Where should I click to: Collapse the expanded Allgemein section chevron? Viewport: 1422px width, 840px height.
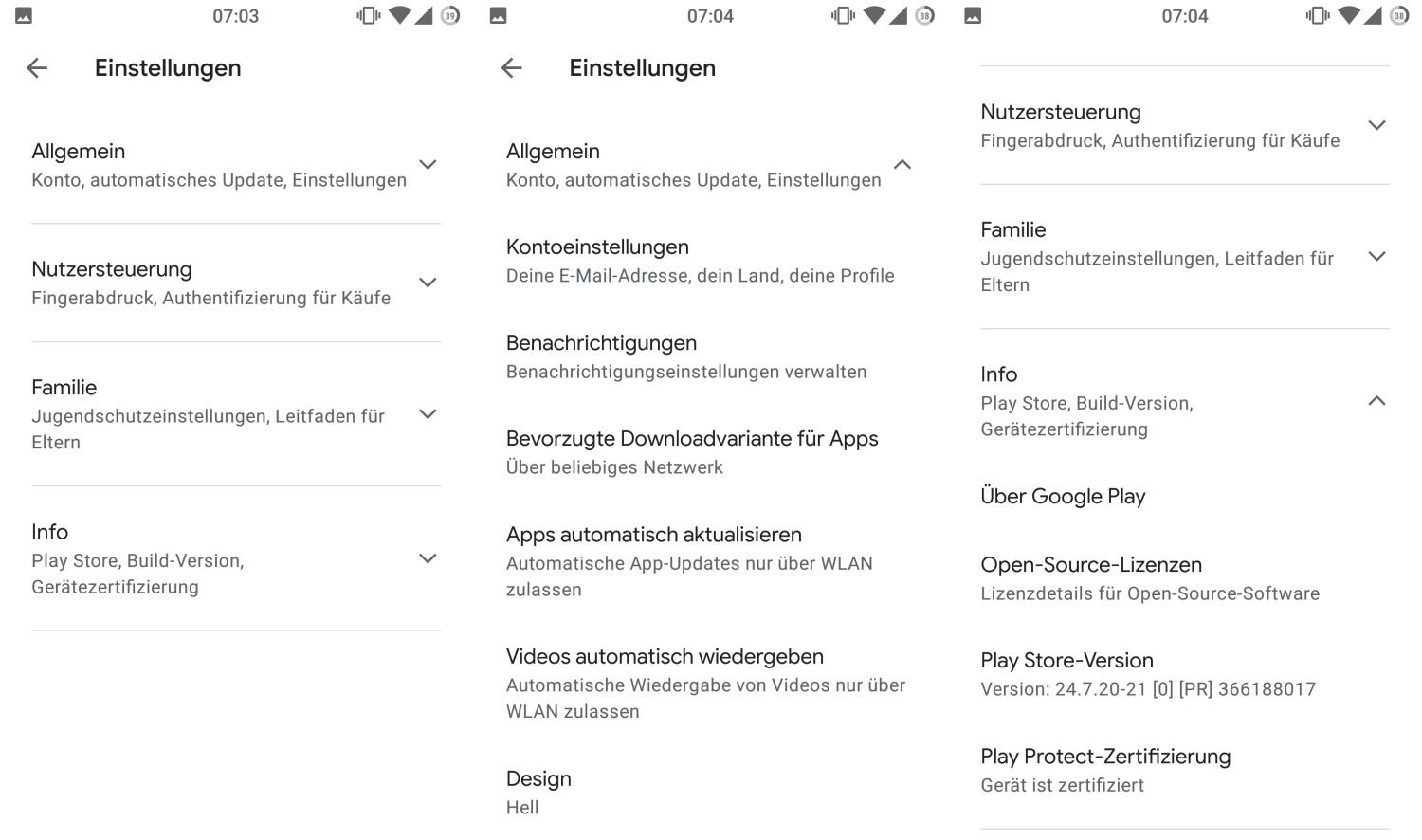tap(902, 165)
